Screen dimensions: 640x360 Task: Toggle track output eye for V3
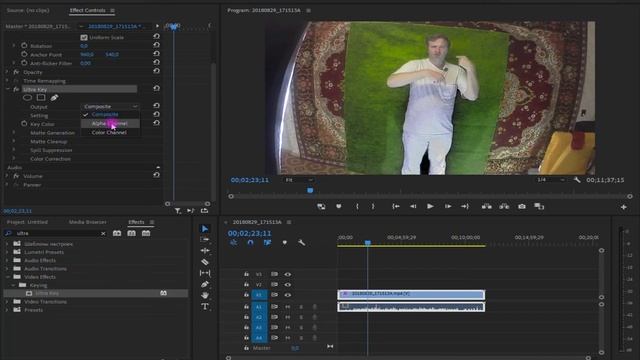[288, 274]
